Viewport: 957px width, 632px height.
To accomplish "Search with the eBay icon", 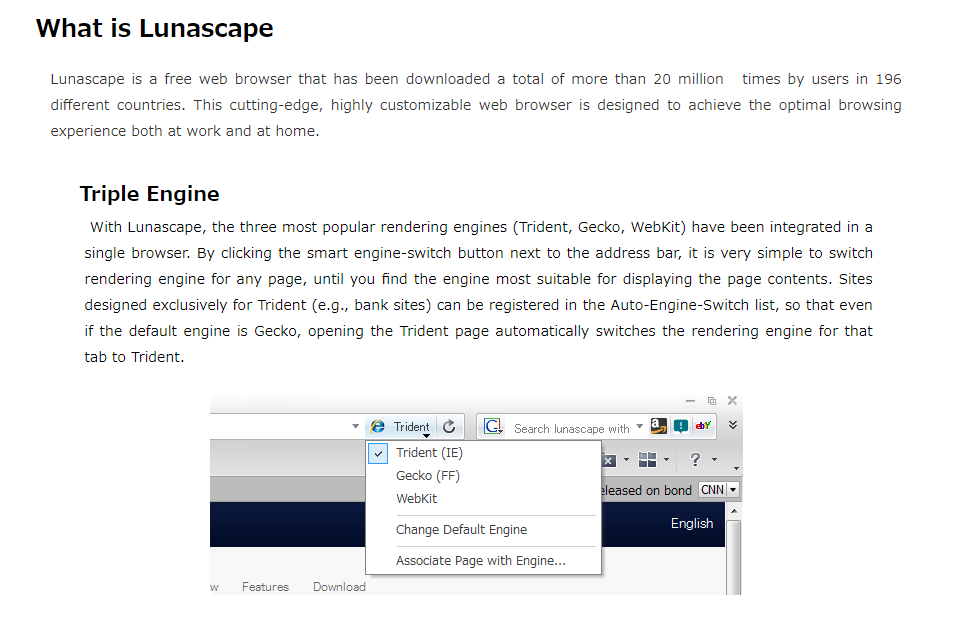I will 703,426.
